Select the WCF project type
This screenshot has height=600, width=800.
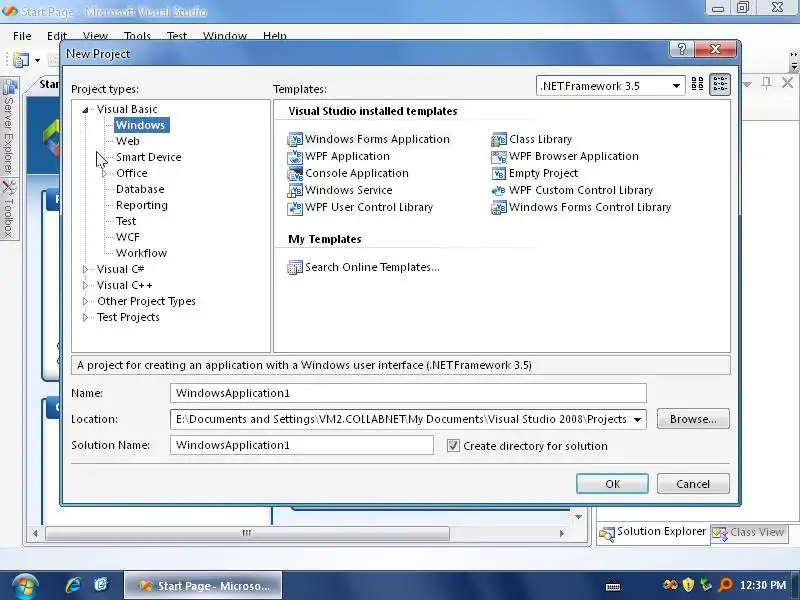(128, 237)
